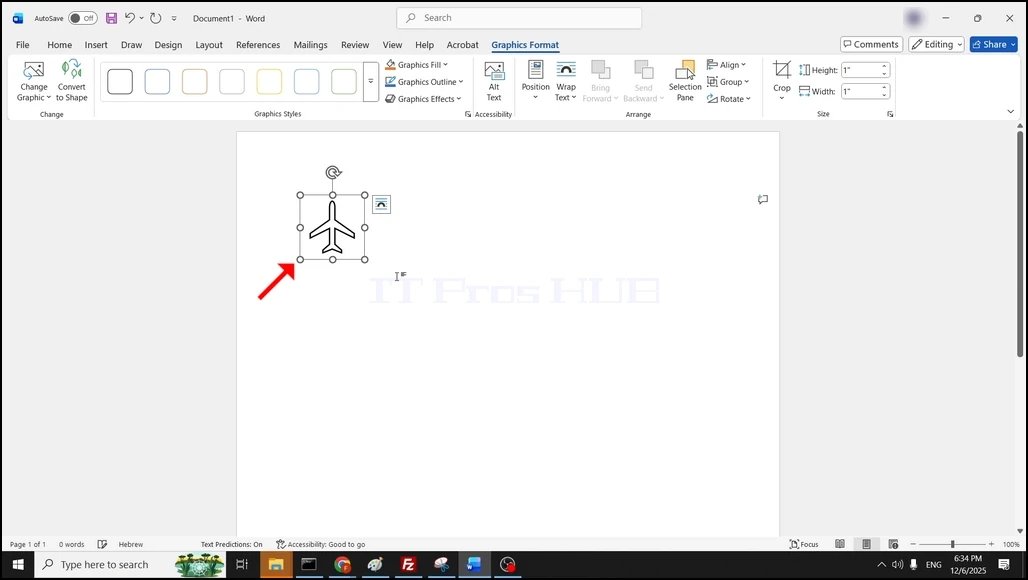
Task: Open the Position options
Action: [536, 81]
